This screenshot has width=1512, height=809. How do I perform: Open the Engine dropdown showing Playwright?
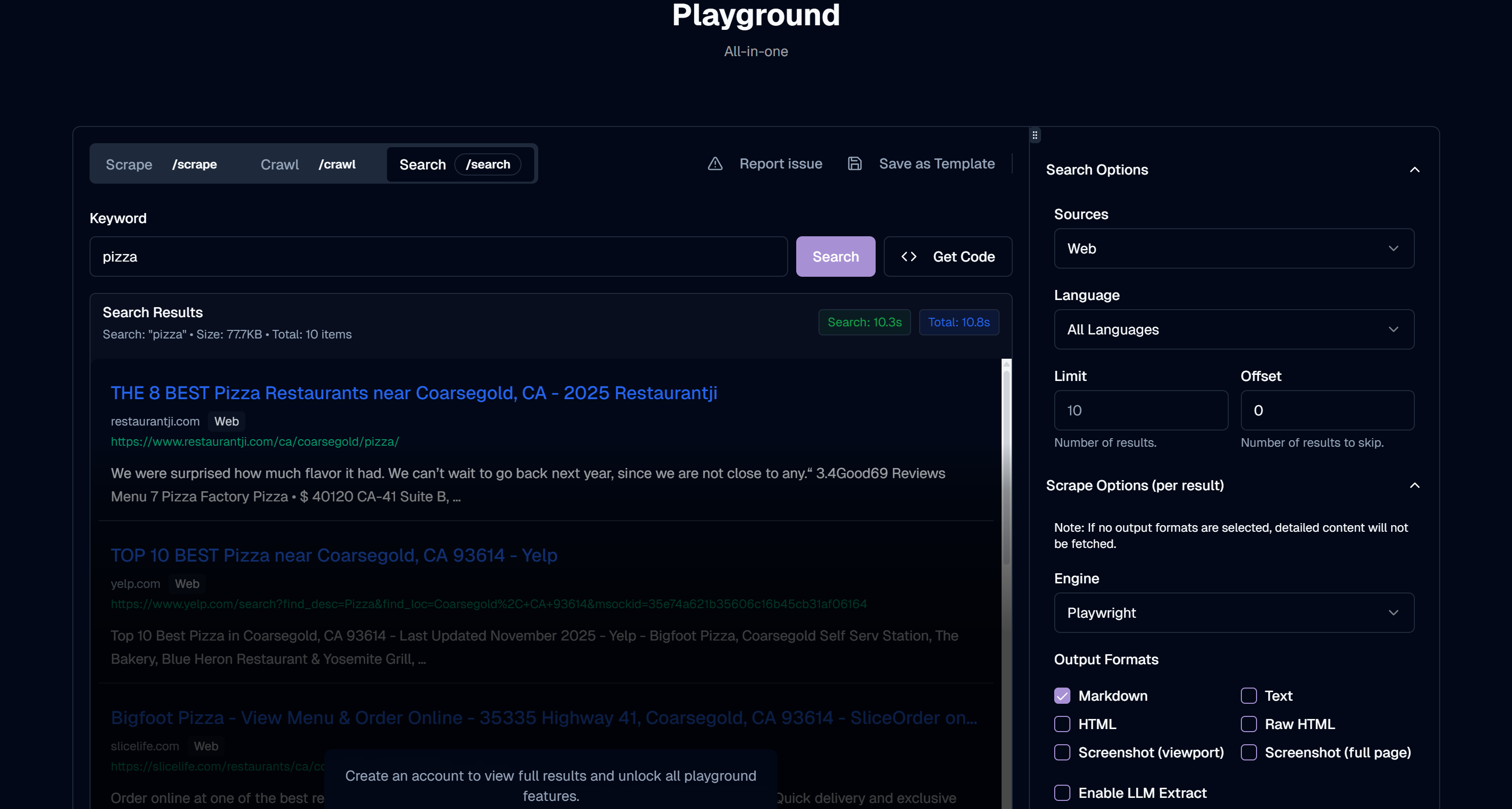click(1234, 612)
